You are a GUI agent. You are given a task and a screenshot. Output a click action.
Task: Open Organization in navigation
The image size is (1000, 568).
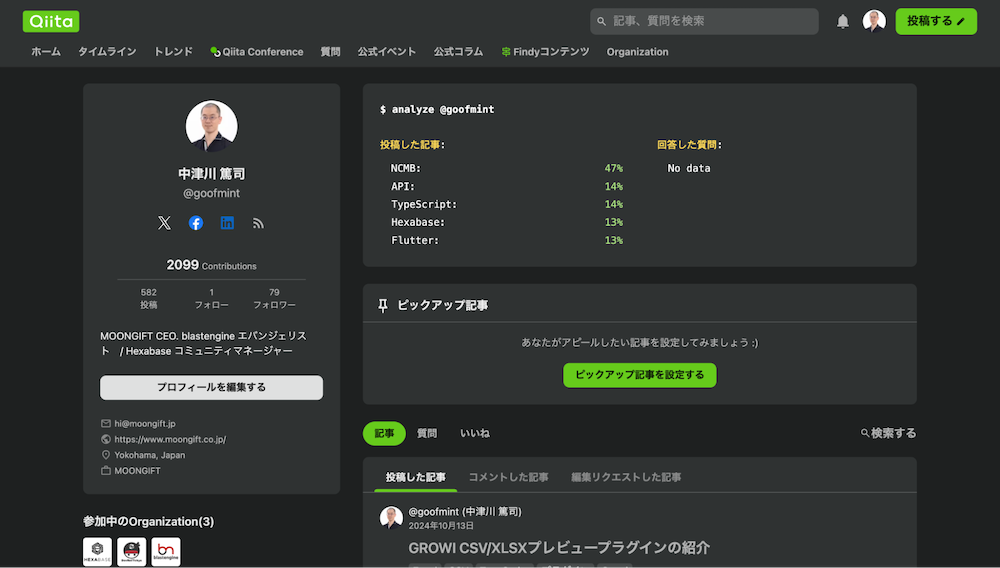(637, 52)
